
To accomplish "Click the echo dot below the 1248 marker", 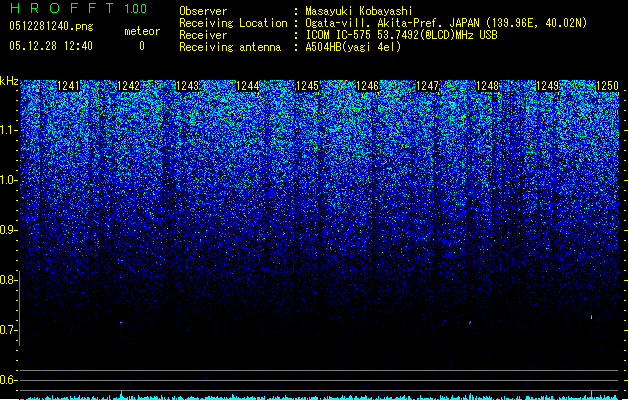I will click(x=470, y=323).
